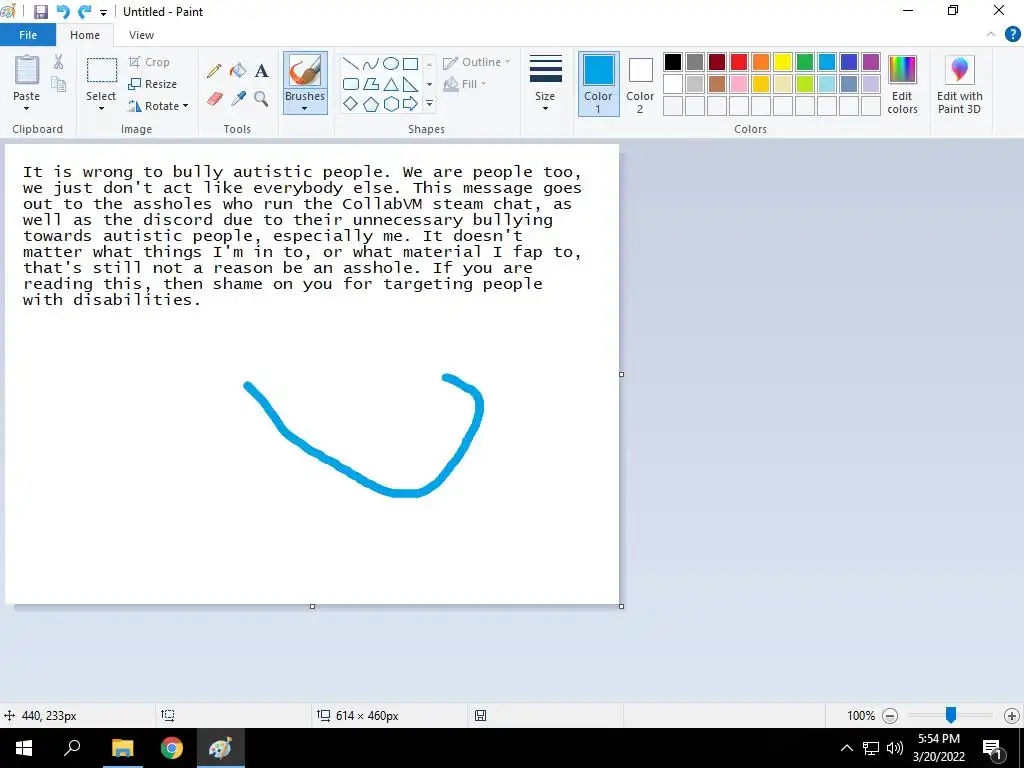The image size is (1024, 768).
Task: Choose the Right triangle shape
Action: (410, 84)
